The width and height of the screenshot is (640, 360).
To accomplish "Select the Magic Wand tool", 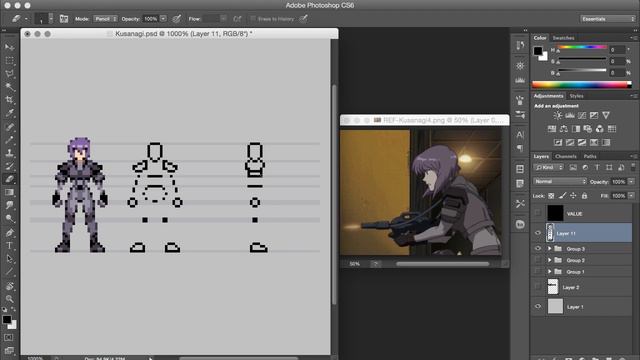I will 9,87.
